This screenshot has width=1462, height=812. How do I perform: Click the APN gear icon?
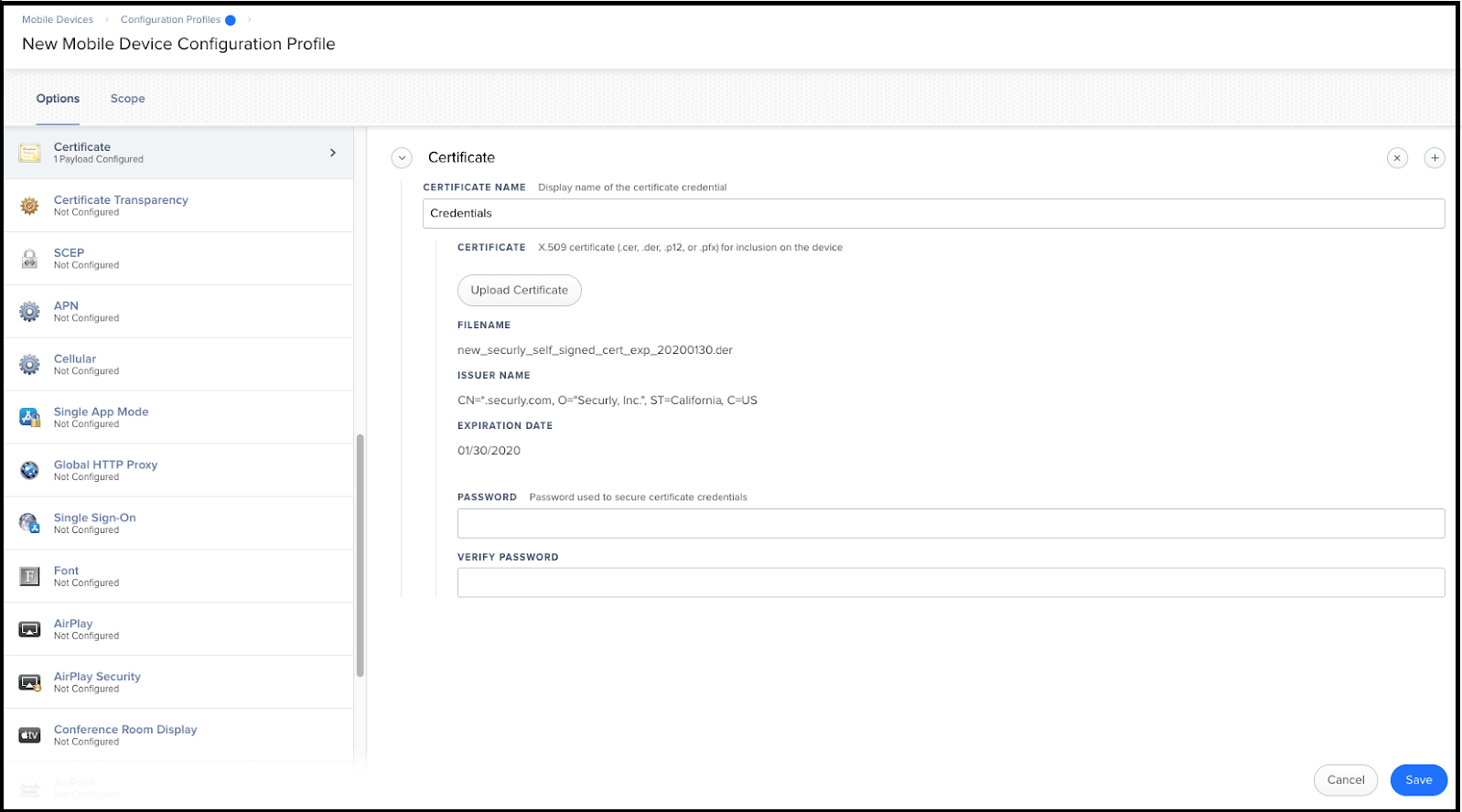coord(30,312)
